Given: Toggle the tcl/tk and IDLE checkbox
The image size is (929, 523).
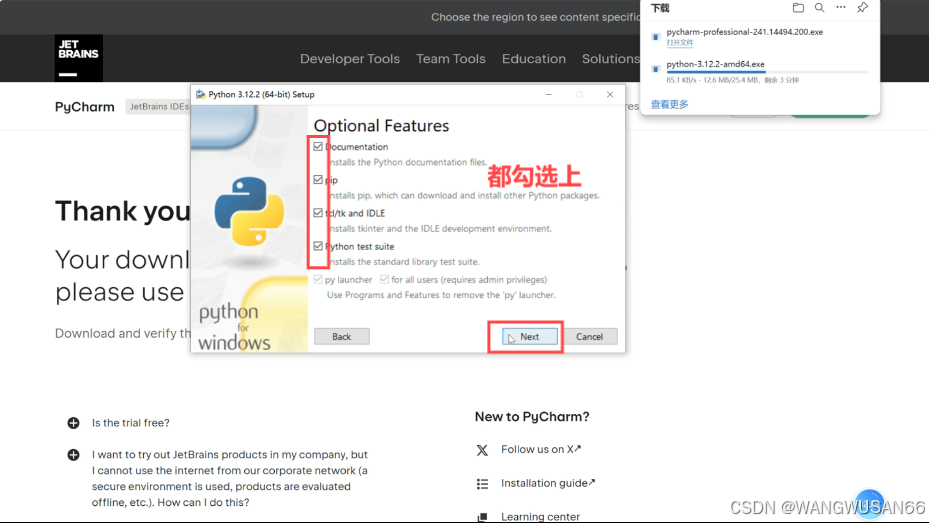Looking at the screenshot, I should 318,213.
